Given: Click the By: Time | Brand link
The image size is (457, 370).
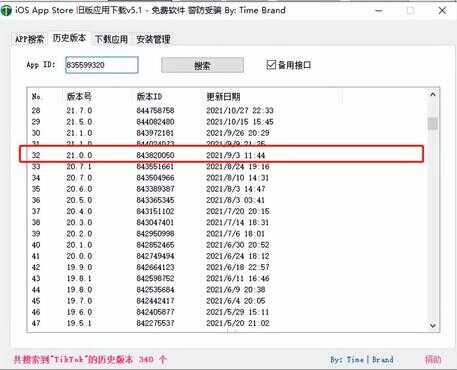Looking at the screenshot, I should [x=362, y=359].
